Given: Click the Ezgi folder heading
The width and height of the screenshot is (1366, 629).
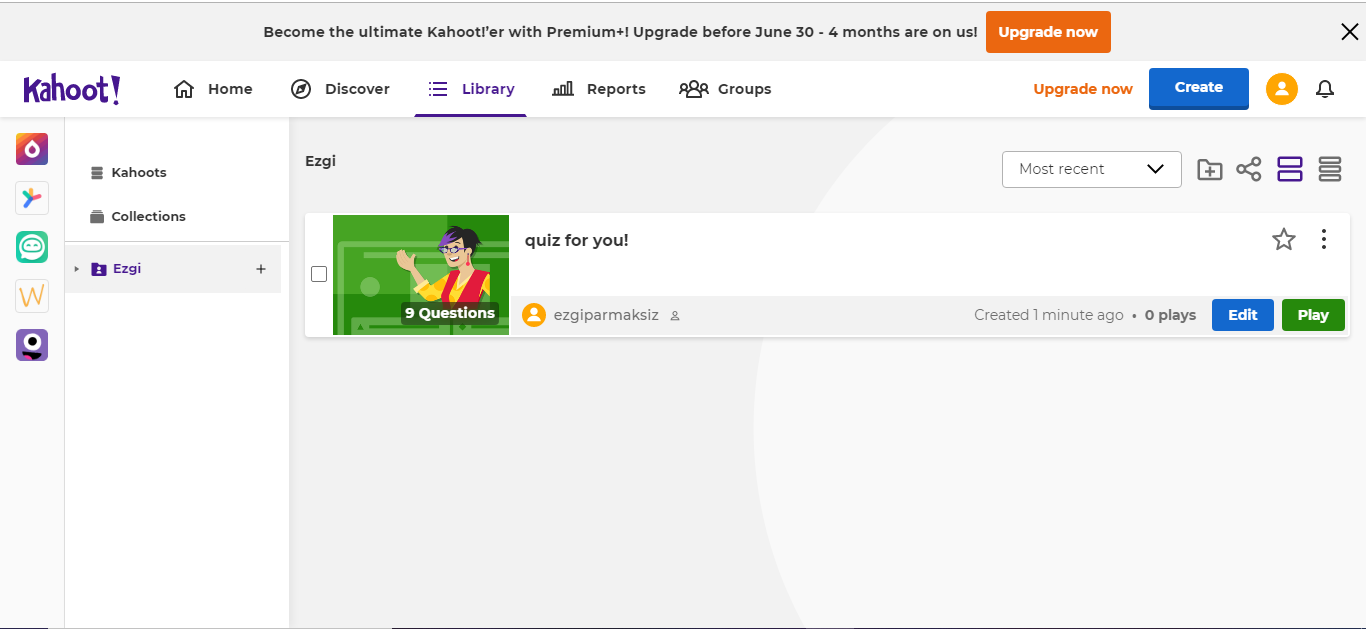Looking at the screenshot, I should click(x=320, y=161).
